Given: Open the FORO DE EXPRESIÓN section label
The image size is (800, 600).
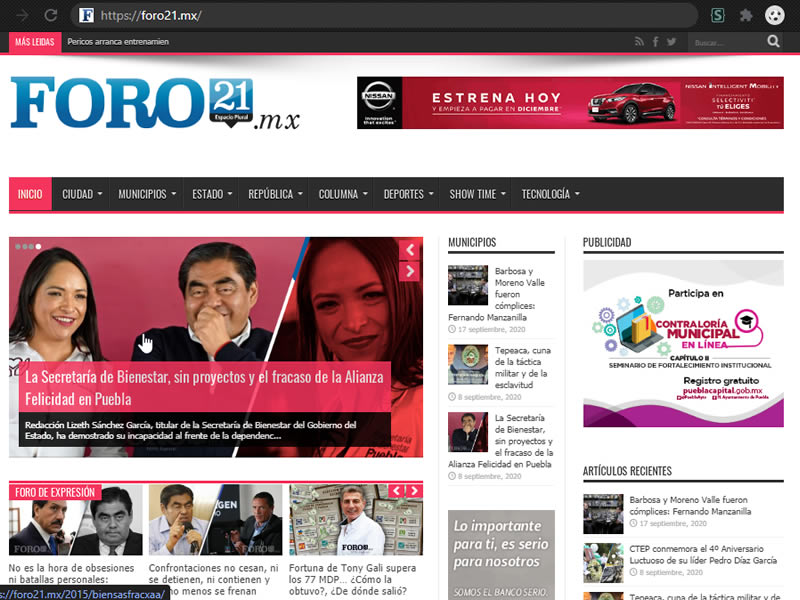Looking at the screenshot, I should (x=55, y=492).
